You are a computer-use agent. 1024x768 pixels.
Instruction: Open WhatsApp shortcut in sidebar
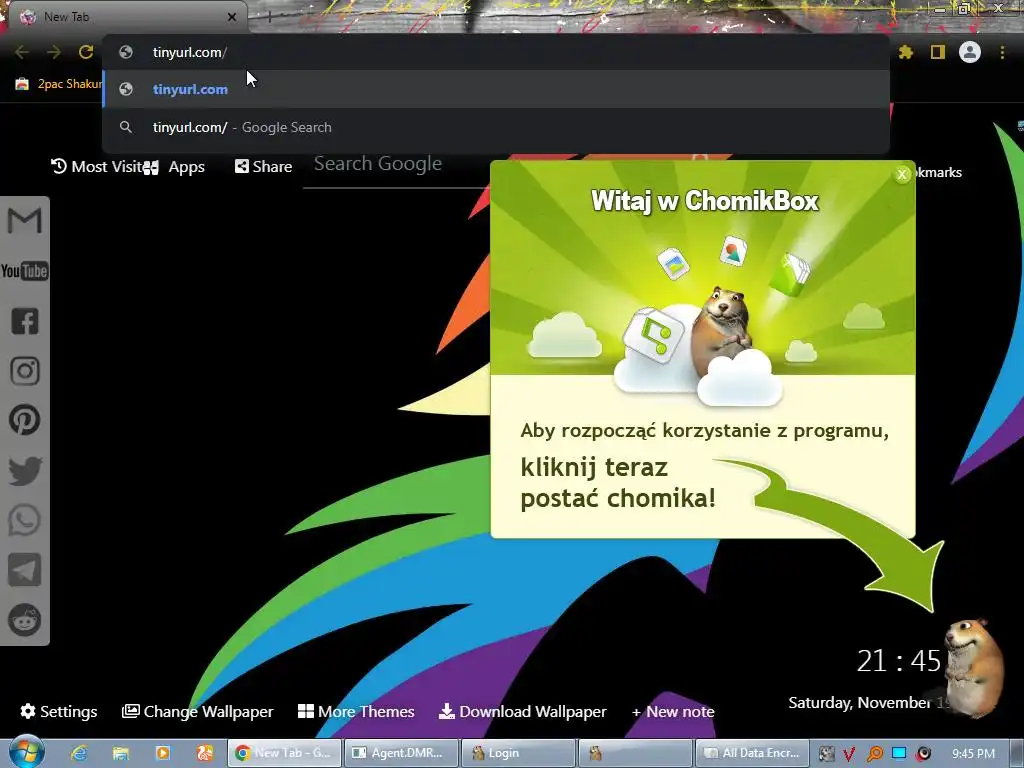click(x=25, y=520)
